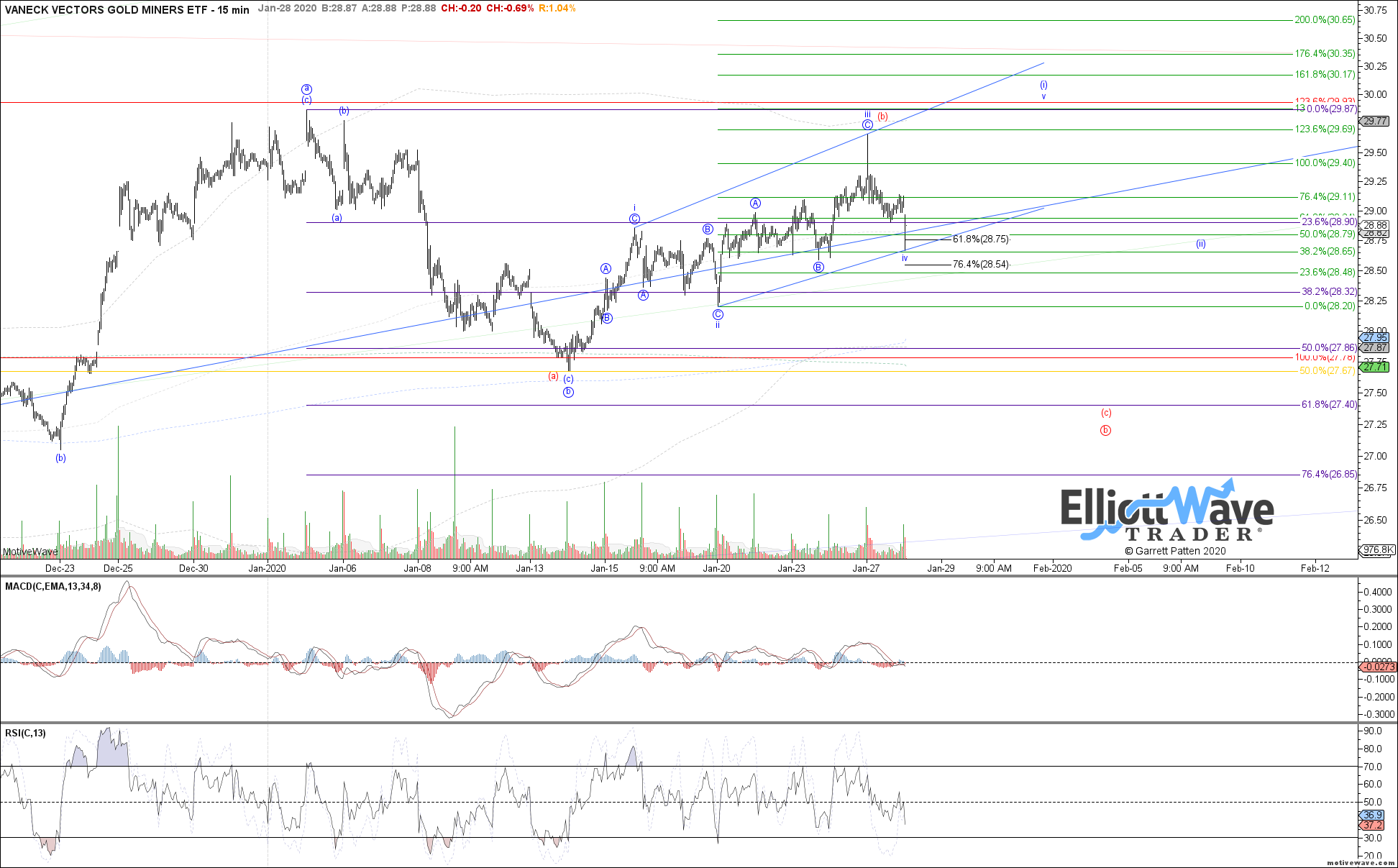Select the 76.4%(29.11) Fibonacci label

[x=1327, y=197]
